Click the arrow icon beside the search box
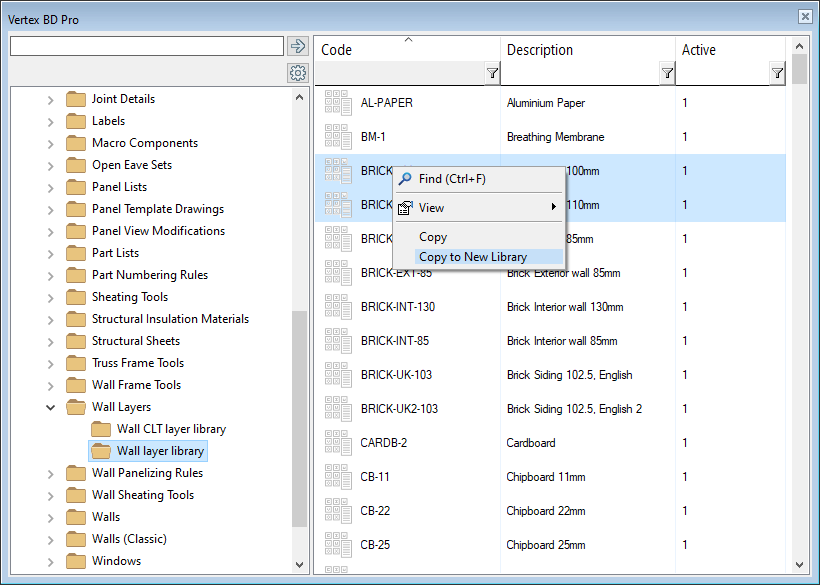 click(x=297, y=45)
